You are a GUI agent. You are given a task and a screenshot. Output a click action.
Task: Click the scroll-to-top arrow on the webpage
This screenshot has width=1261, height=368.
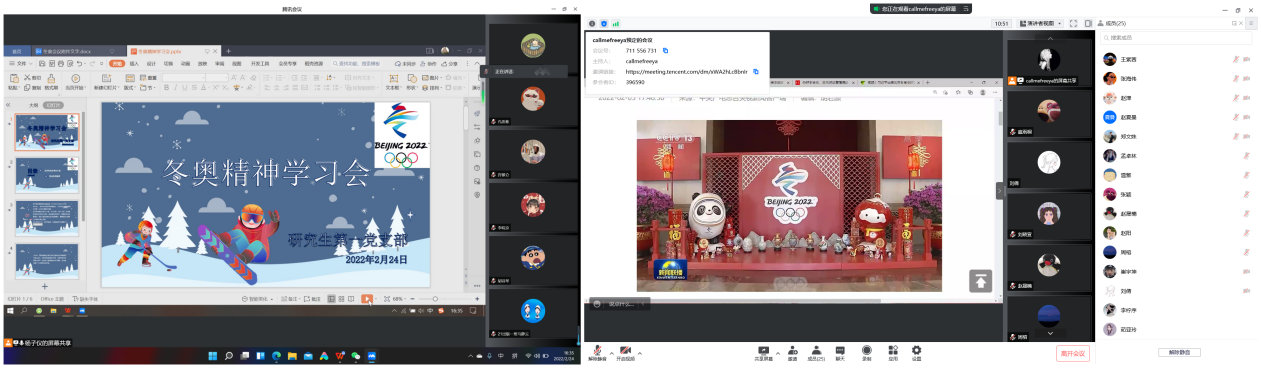pos(980,281)
